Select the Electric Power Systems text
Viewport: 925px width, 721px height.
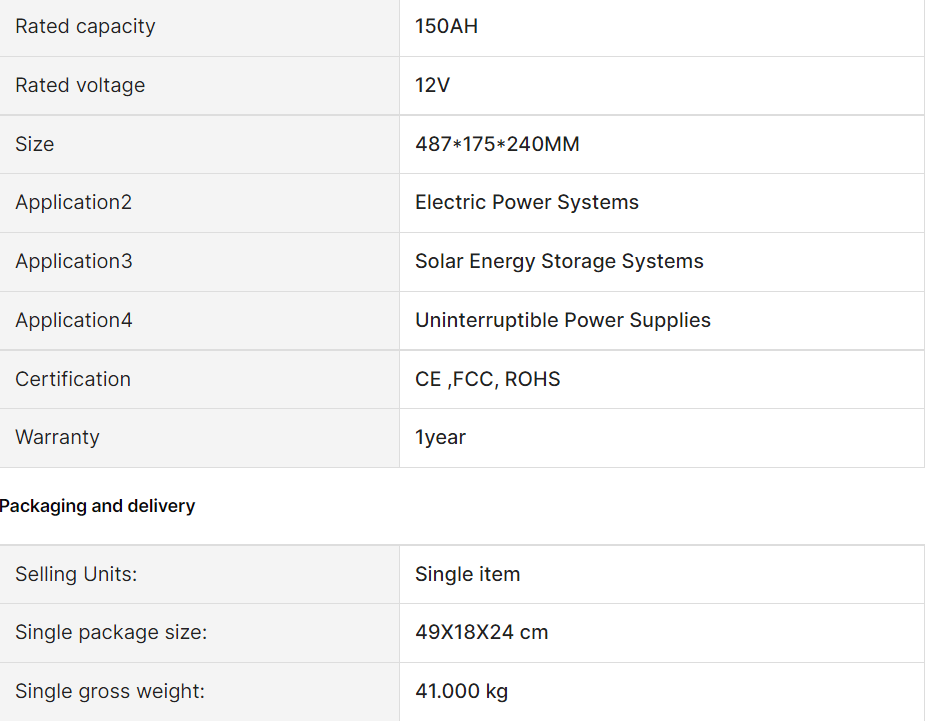tap(527, 203)
